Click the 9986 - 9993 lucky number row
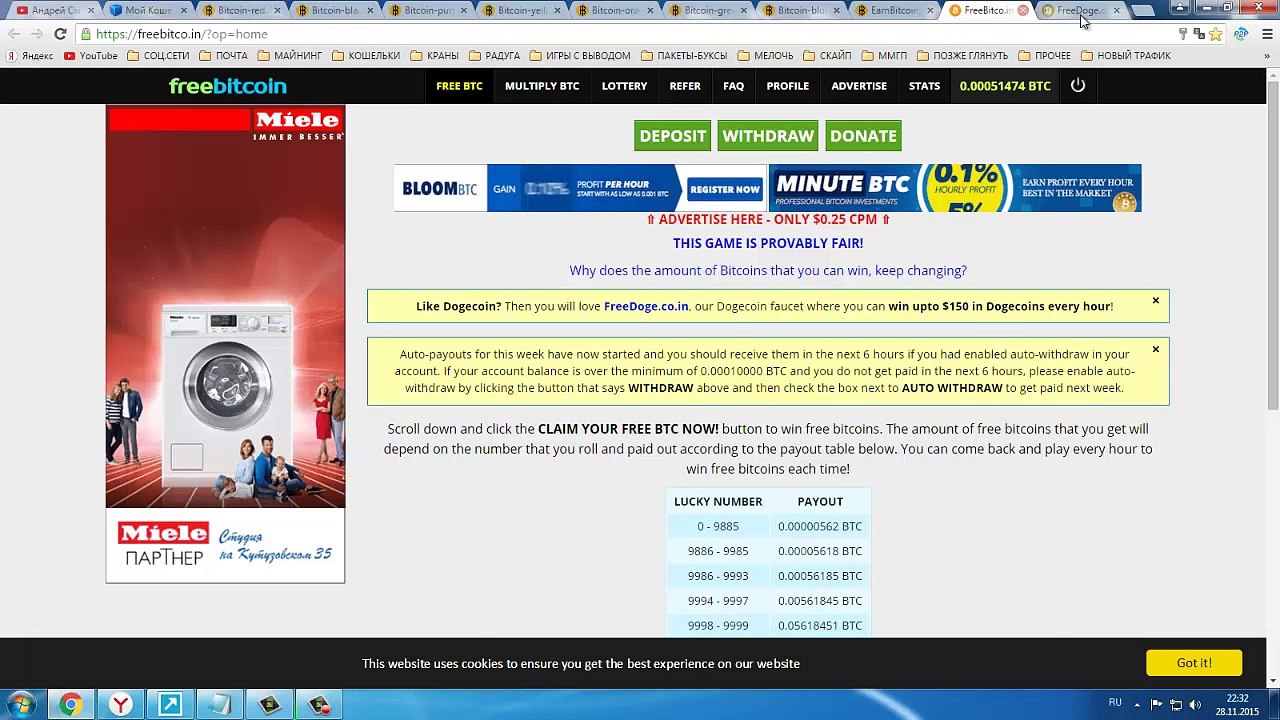1280x720 pixels. click(768, 576)
